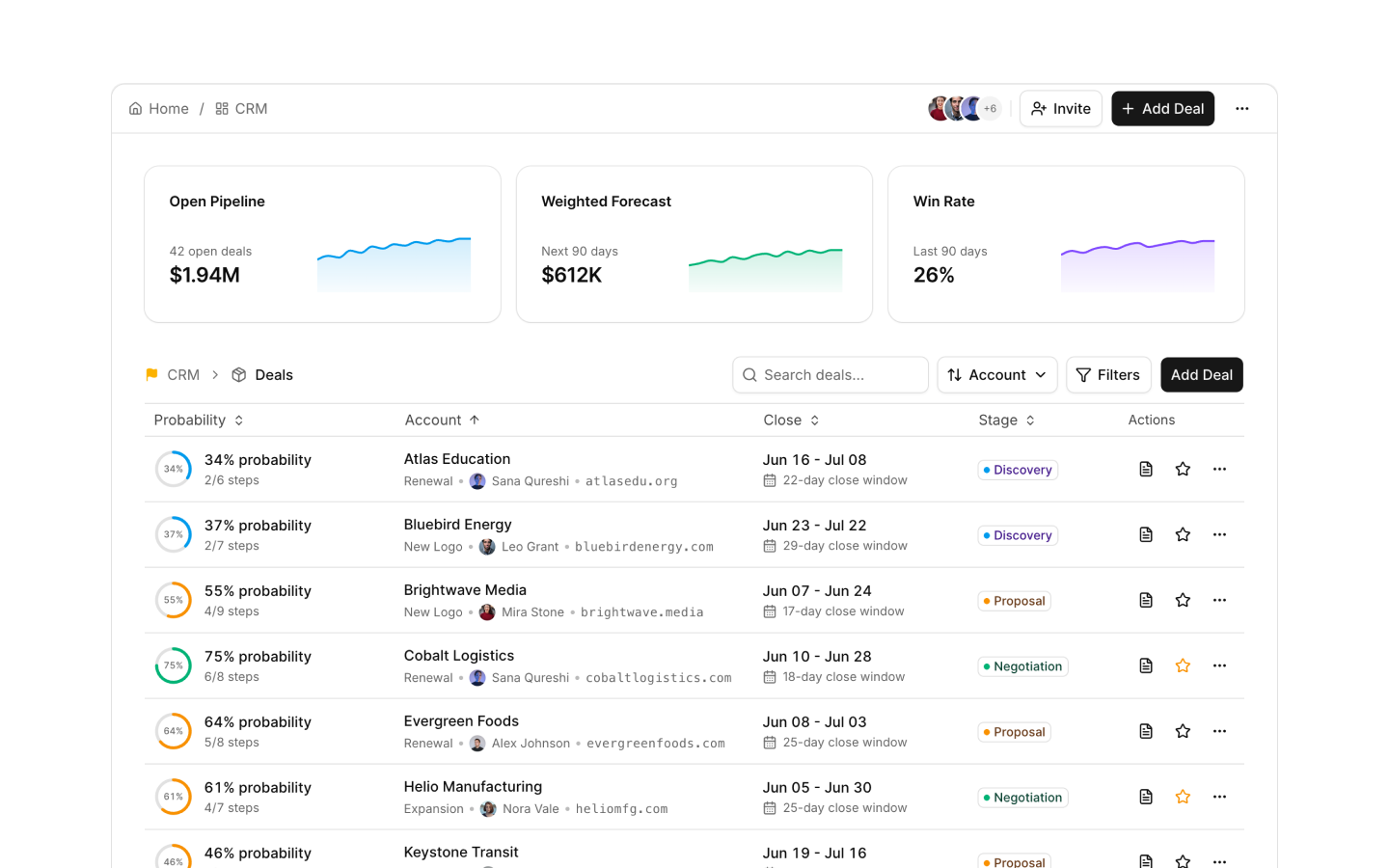Viewport: 1389px width, 868px height.
Task: Click the funnel icon on the Filters button
Action: pos(1083,375)
